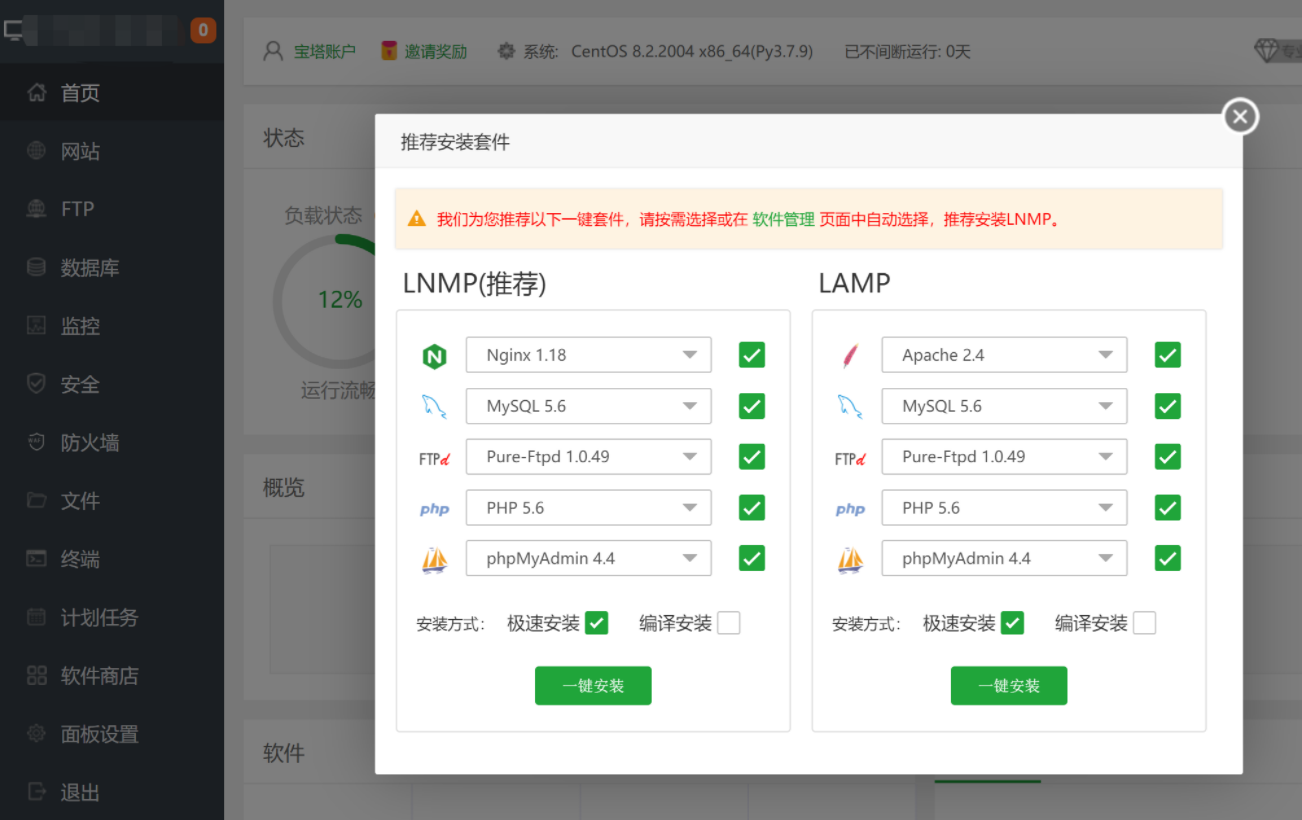Click the warning triangle icon in the notice
Screen dimensions: 1302x820
[417, 219]
